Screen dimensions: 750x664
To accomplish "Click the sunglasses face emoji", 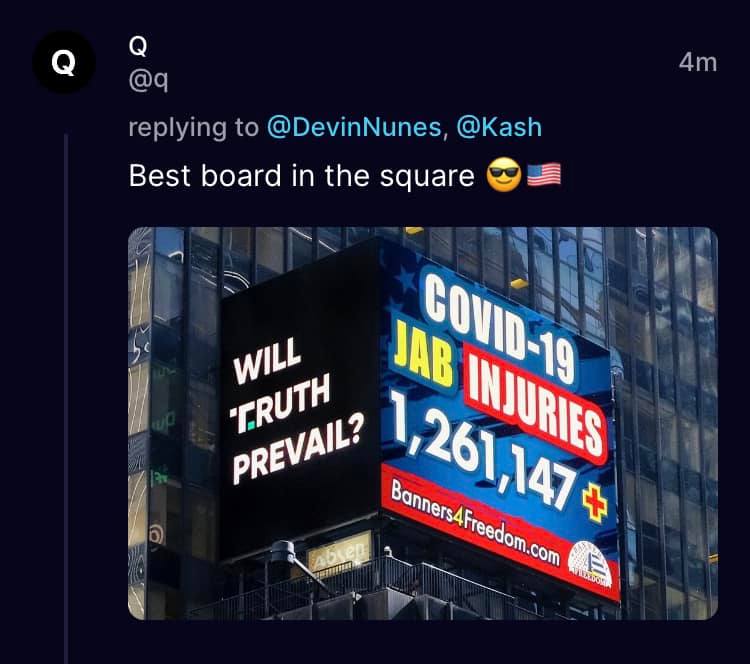I will coord(501,176).
